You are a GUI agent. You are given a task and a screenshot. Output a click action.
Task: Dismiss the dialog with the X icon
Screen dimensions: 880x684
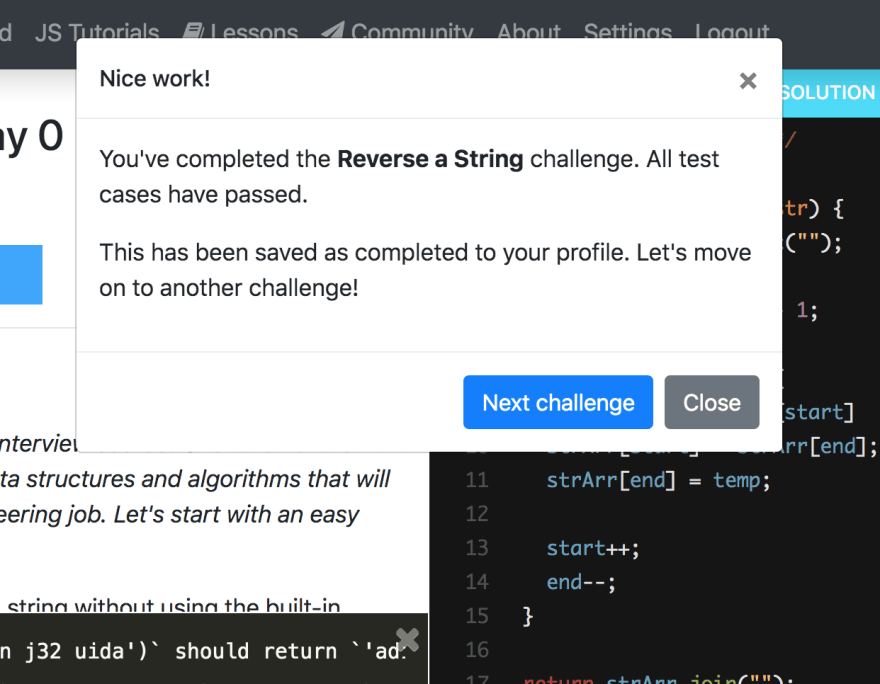[x=748, y=81]
